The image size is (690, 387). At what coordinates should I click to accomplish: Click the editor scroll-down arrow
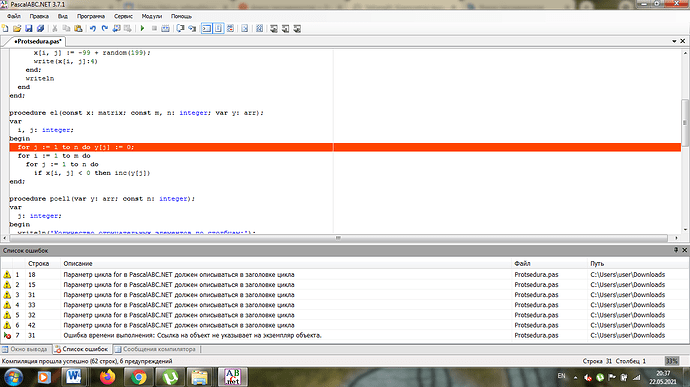[685, 230]
